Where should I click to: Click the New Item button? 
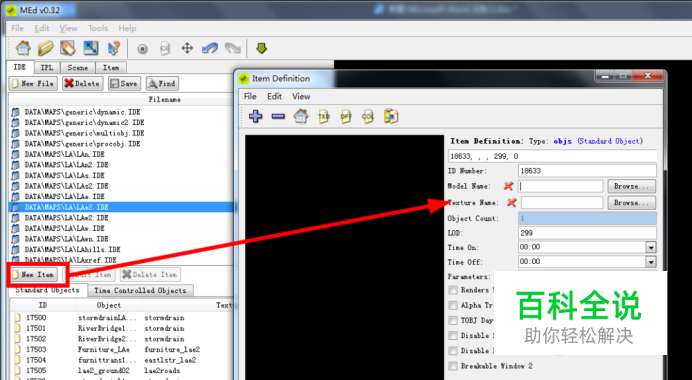coord(33,275)
